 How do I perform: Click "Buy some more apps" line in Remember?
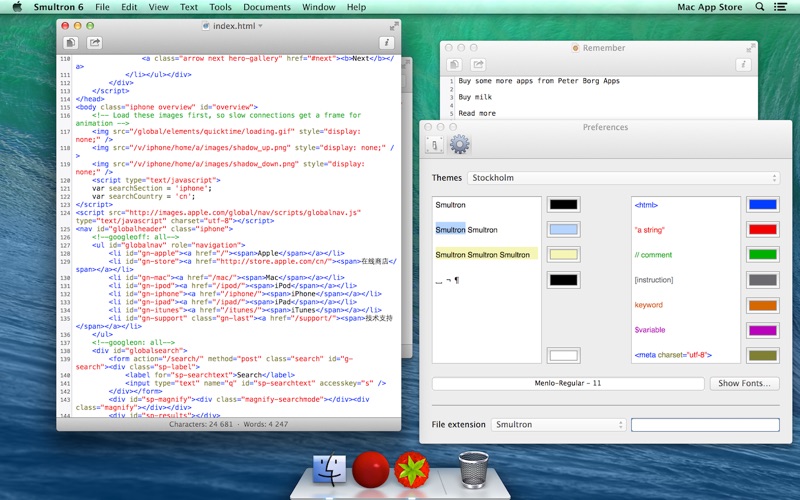[x=539, y=81]
